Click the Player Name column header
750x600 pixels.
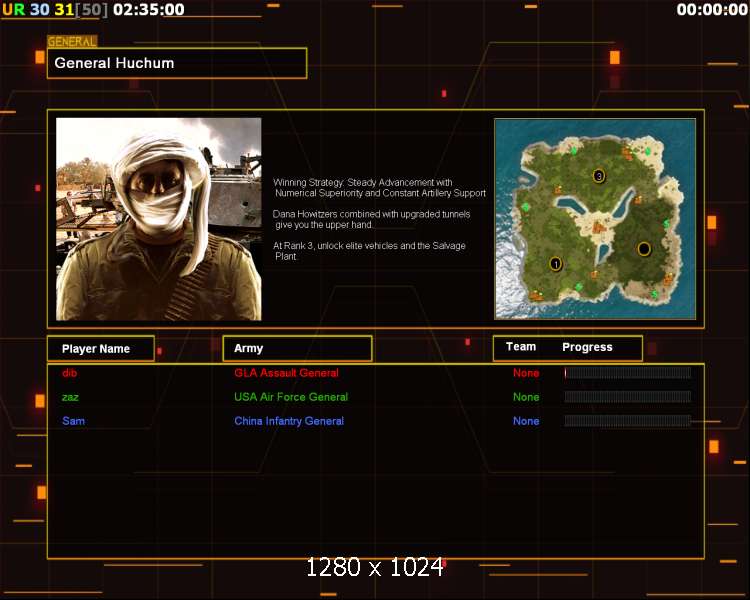(100, 349)
